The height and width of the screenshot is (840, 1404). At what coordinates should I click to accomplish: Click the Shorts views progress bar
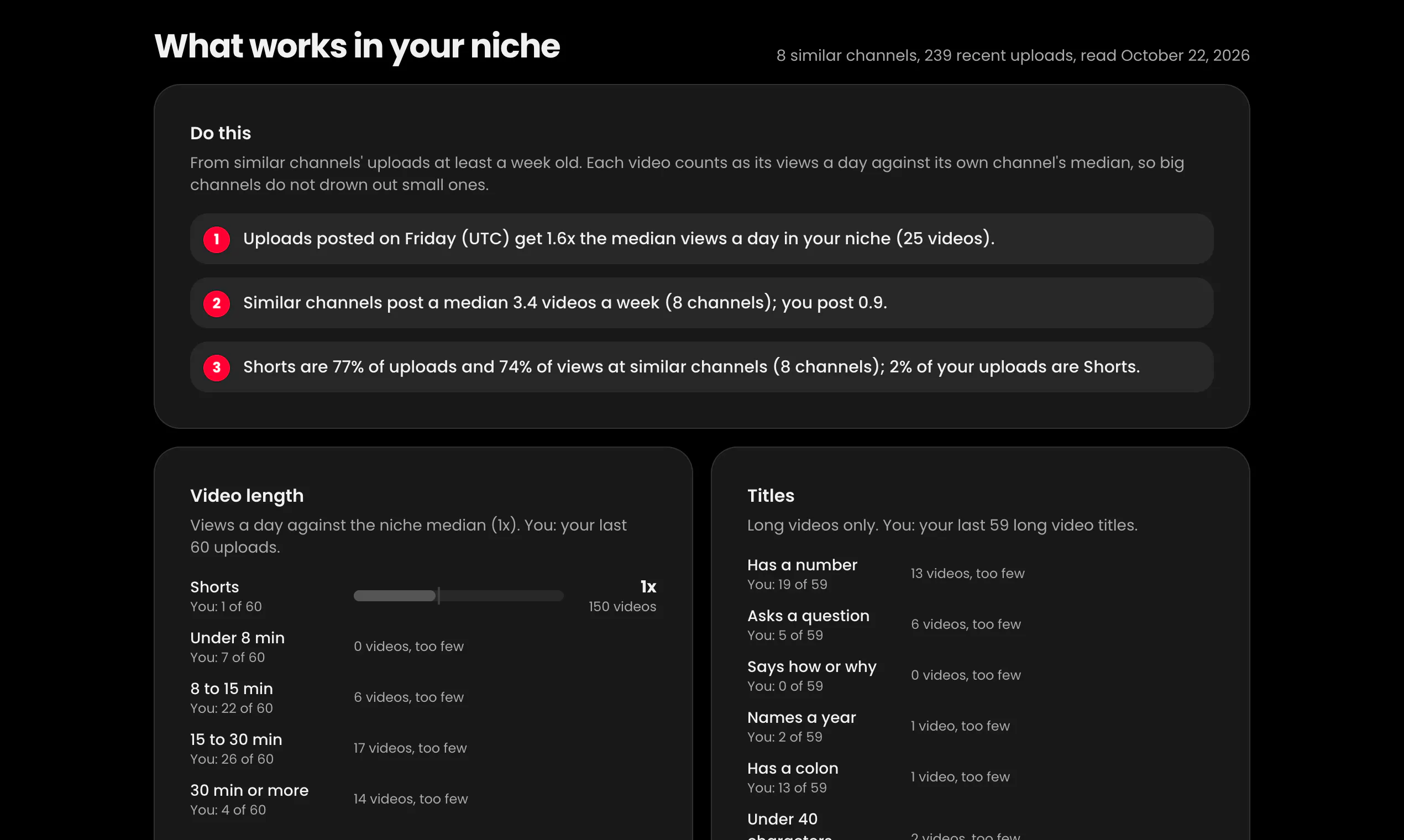pyautogui.click(x=459, y=596)
